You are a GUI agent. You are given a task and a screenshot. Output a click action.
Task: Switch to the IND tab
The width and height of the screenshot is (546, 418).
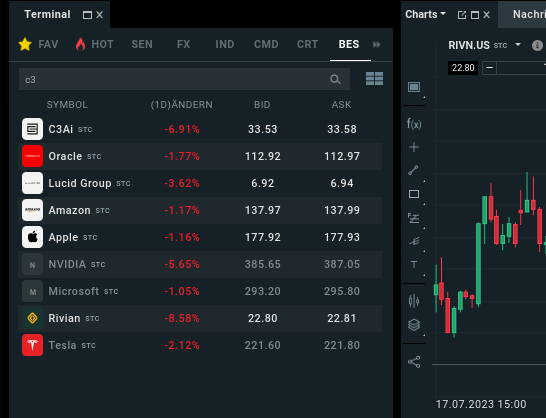click(225, 44)
